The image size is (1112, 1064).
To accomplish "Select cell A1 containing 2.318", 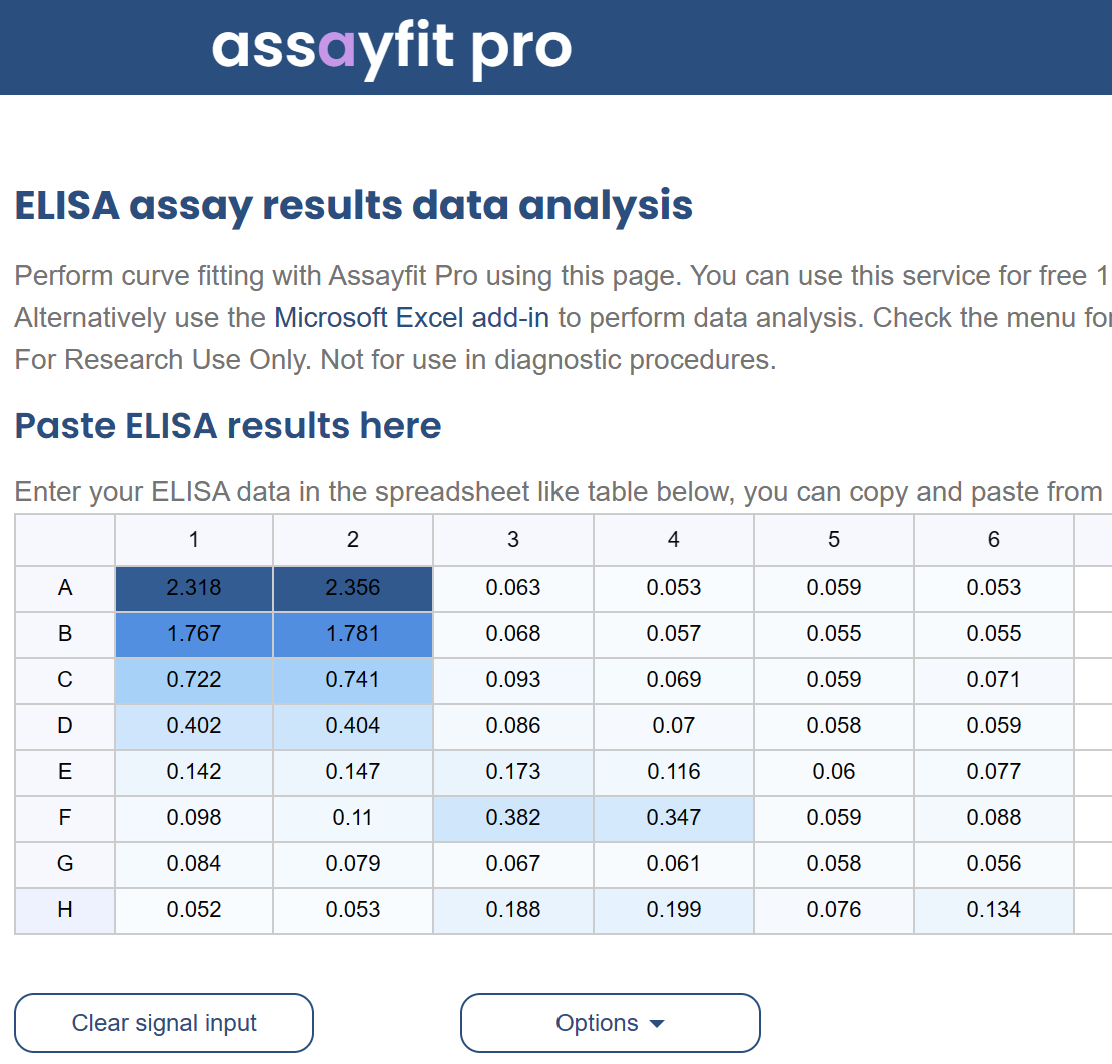I will 194,588.
